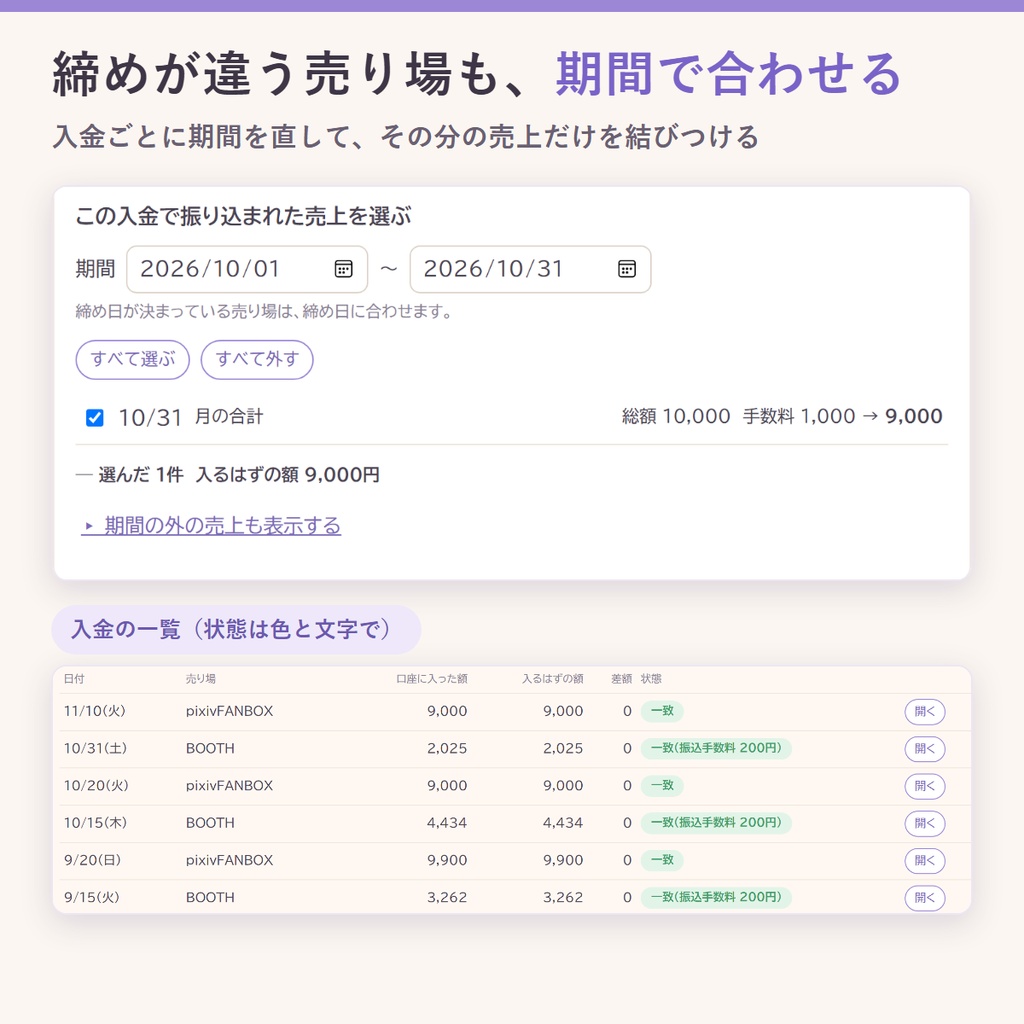Click the 売り場 column header
Viewport: 1024px width, 1024px height.
(x=200, y=679)
